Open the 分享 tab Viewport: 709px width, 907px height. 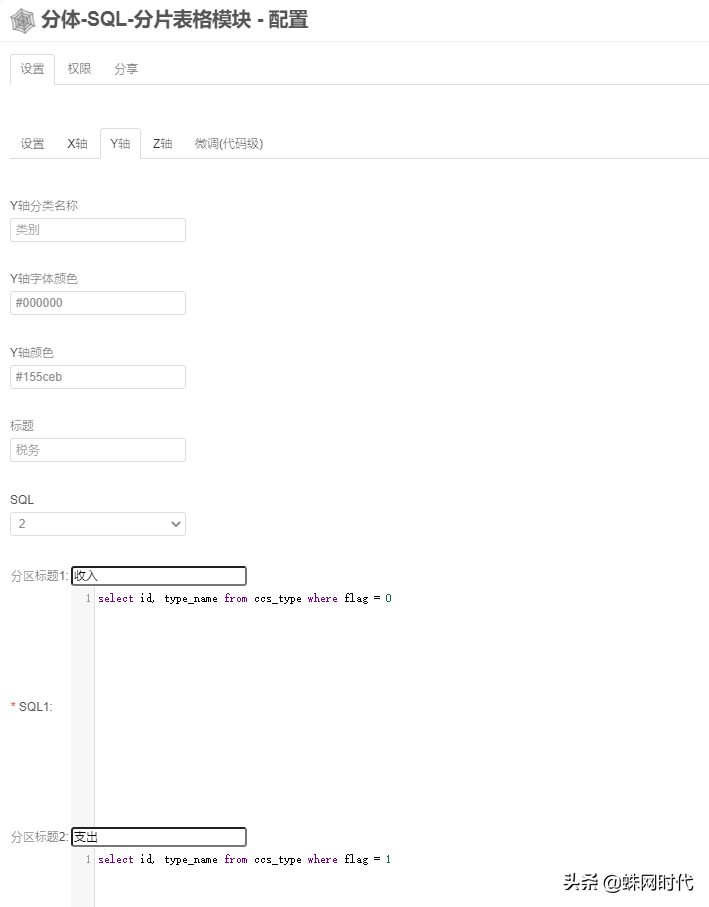pos(126,69)
